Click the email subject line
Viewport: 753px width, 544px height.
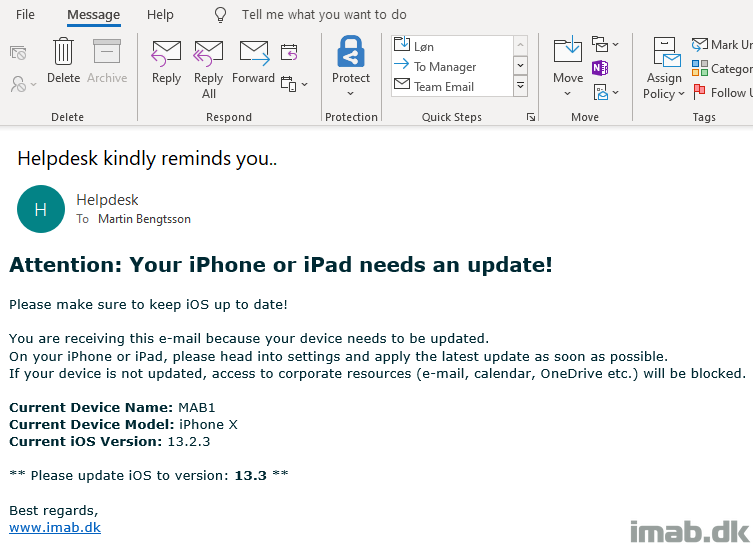click(147, 158)
